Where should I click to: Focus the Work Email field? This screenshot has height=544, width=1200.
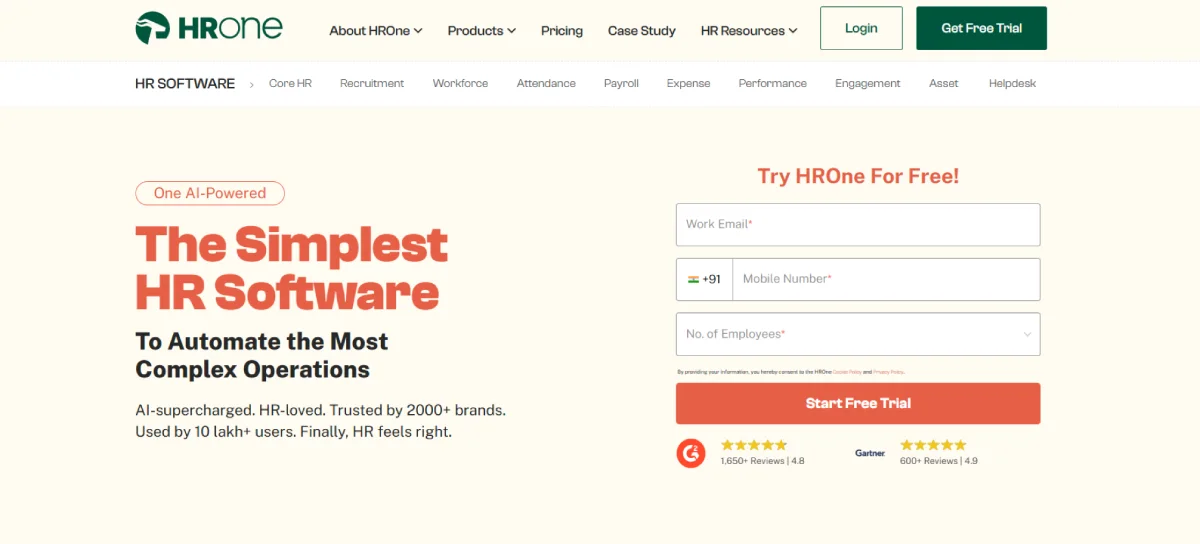point(858,225)
